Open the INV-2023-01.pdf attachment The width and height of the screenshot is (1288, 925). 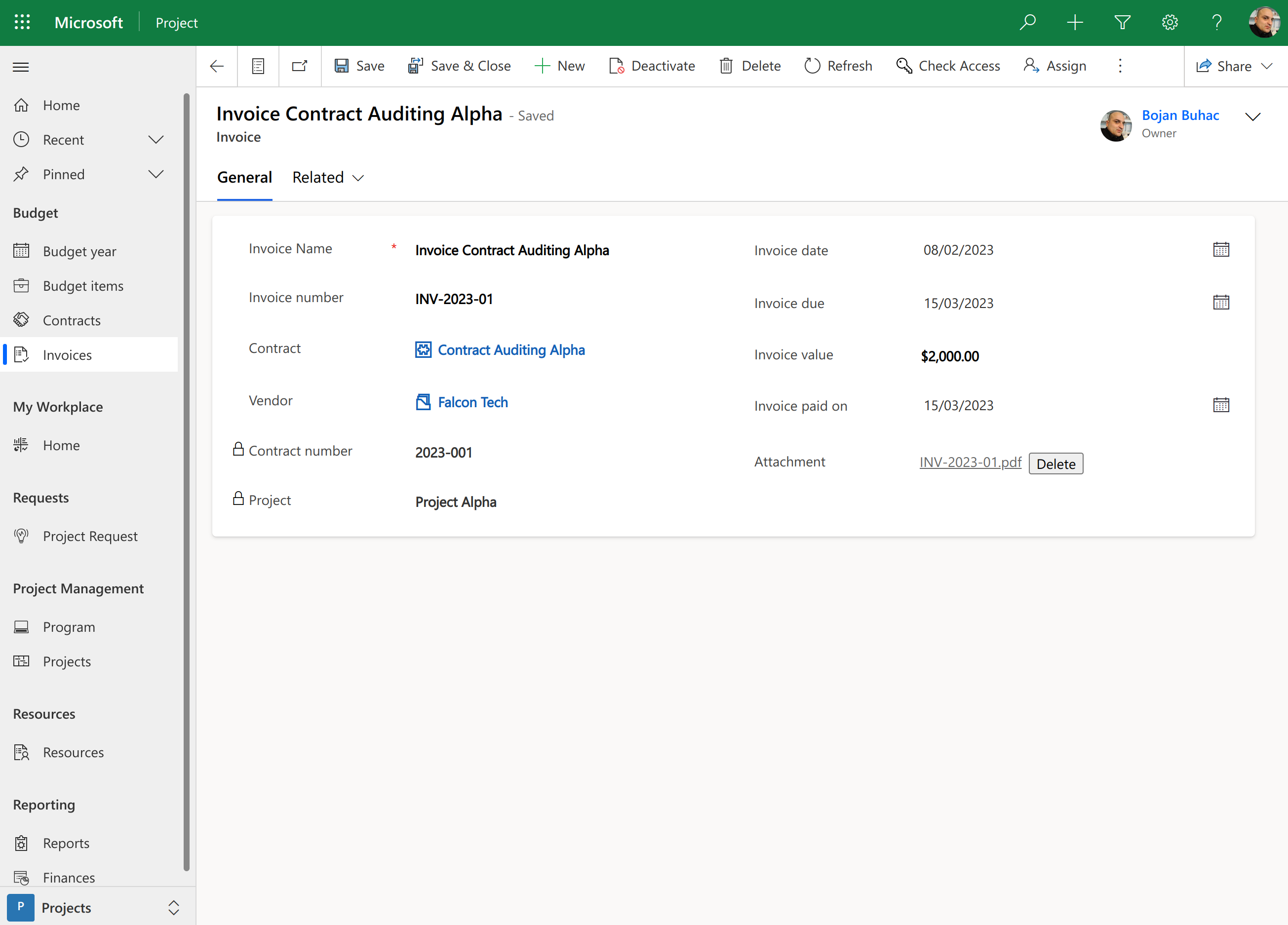click(971, 462)
